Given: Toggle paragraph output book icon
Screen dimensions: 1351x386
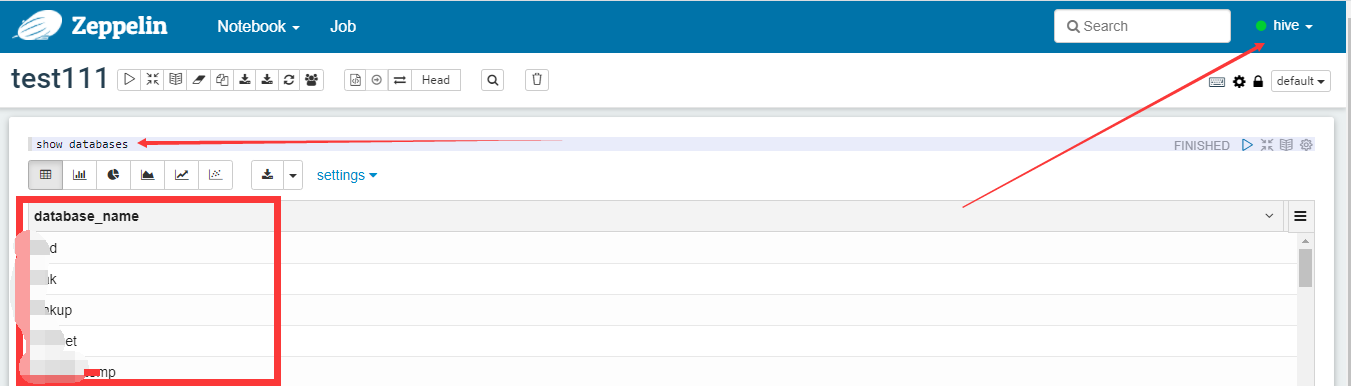Looking at the screenshot, I should 1287,145.
